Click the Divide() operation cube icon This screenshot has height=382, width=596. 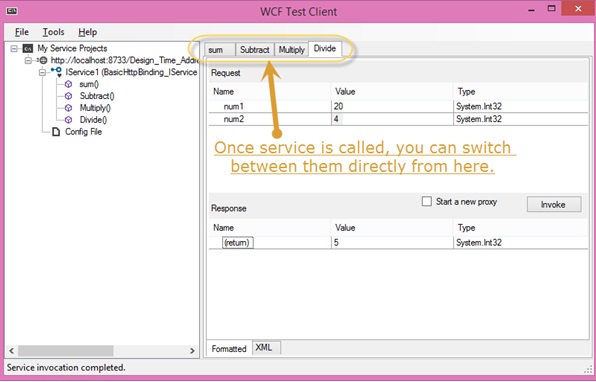point(68,120)
